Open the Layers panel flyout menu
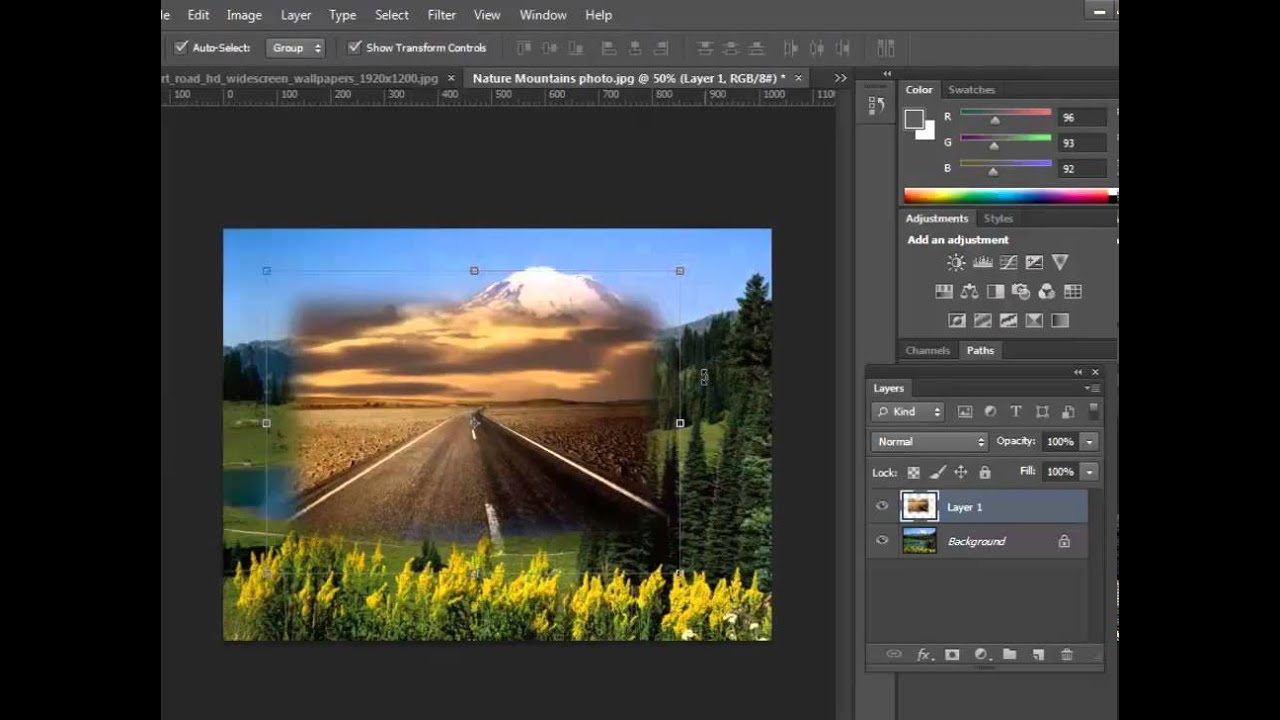Screen dimensions: 1280x720 click(x=1092, y=388)
